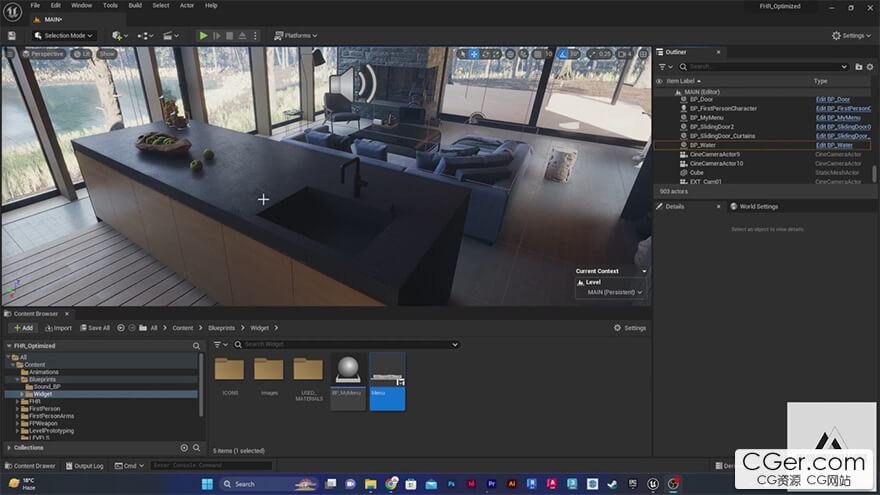Open the Edit menu
This screenshot has width=880, height=495.
point(56,5)
